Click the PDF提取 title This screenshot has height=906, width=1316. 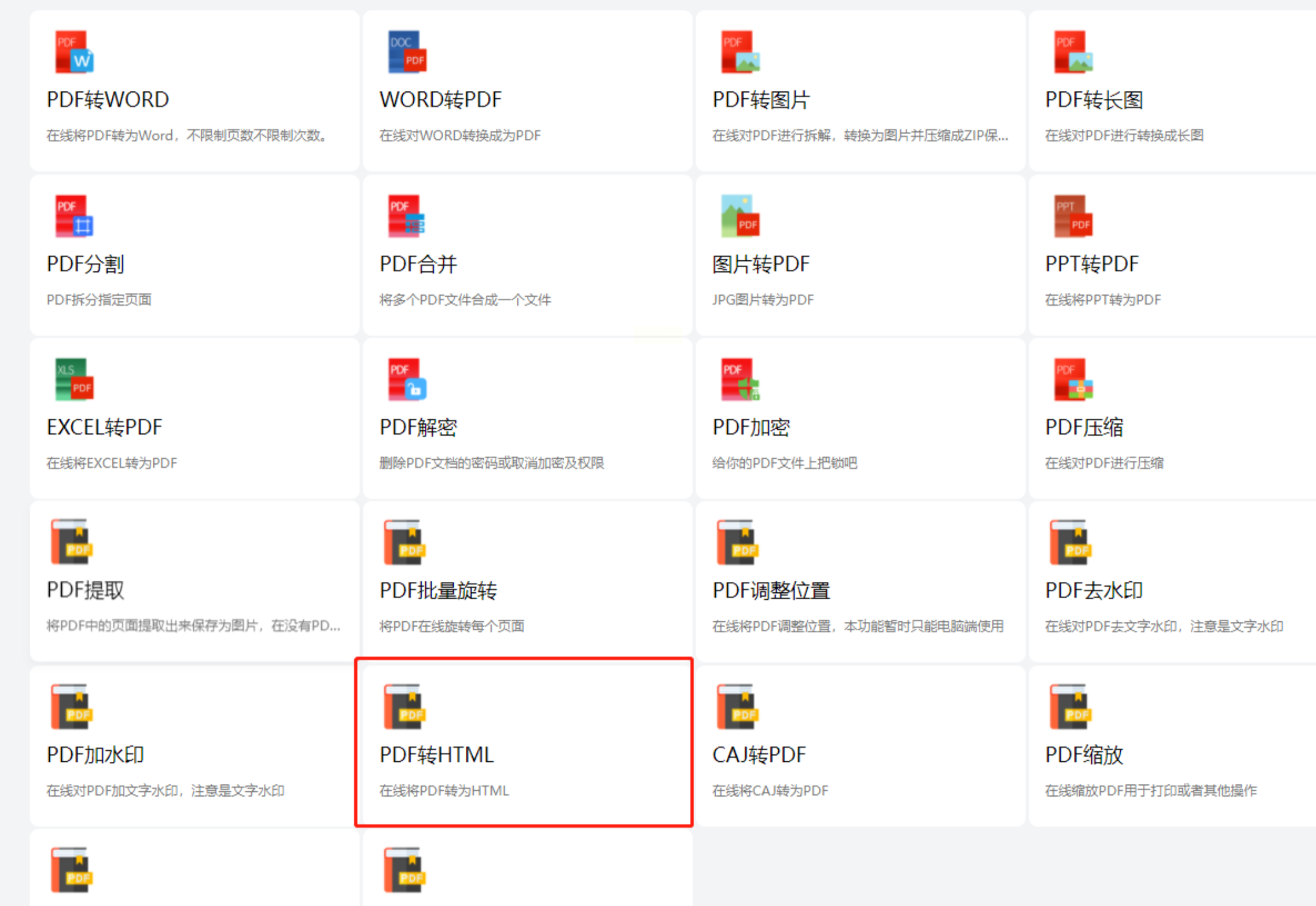click(x=86, y=590)
